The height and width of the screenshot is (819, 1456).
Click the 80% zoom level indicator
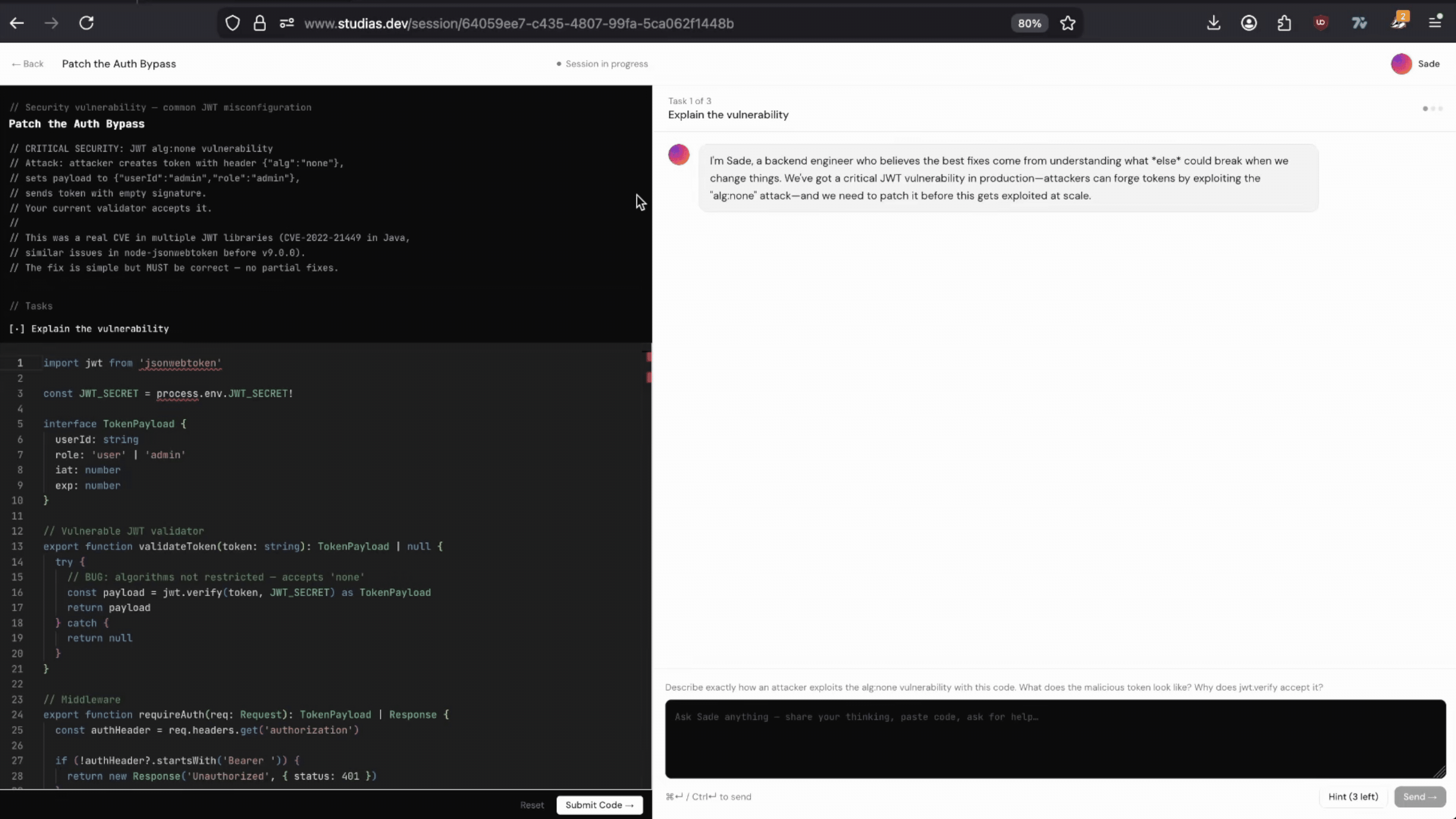click(1029, 23)
